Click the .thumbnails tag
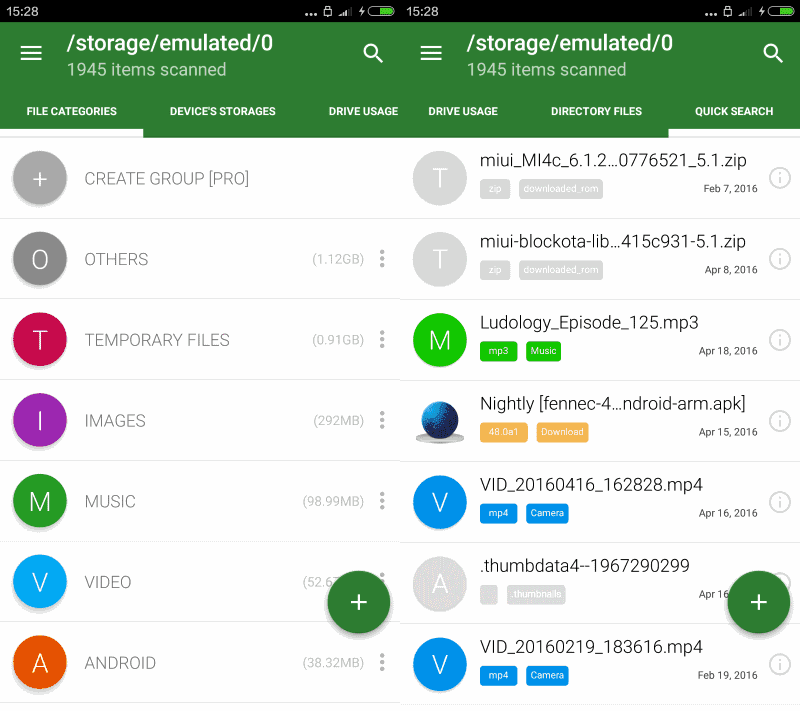The width and height of the screenshot is (800, 711). tap(536, 594)
